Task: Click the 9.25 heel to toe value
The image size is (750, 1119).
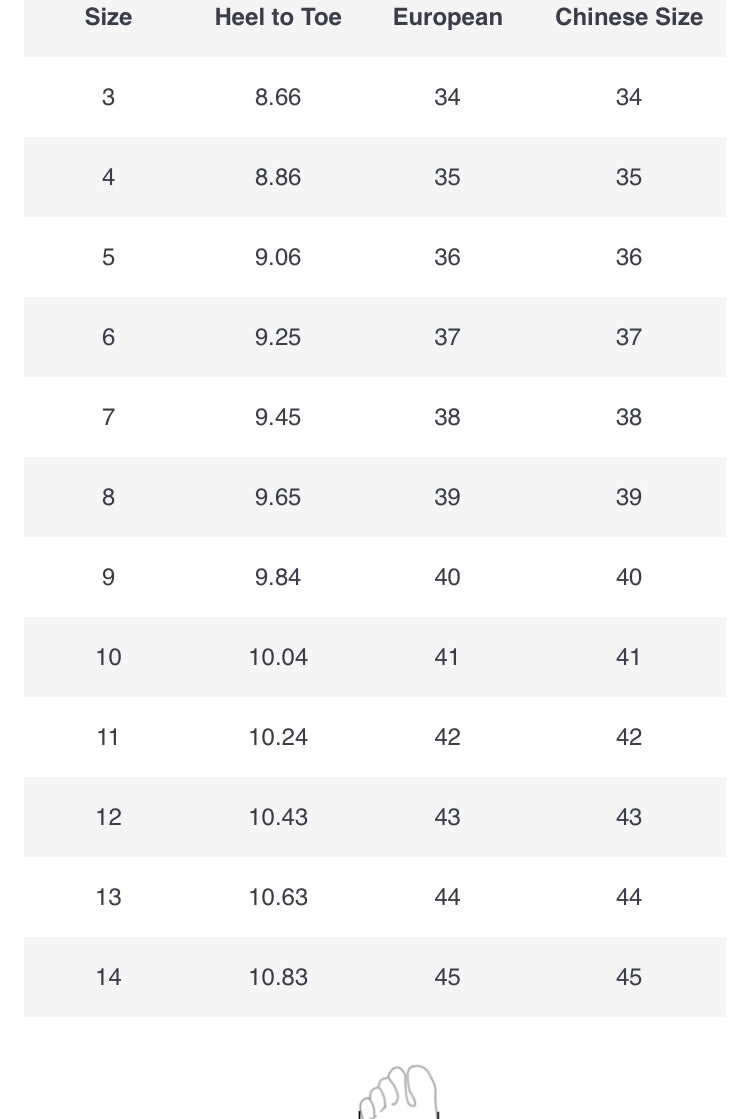Action: coord(278,337)
